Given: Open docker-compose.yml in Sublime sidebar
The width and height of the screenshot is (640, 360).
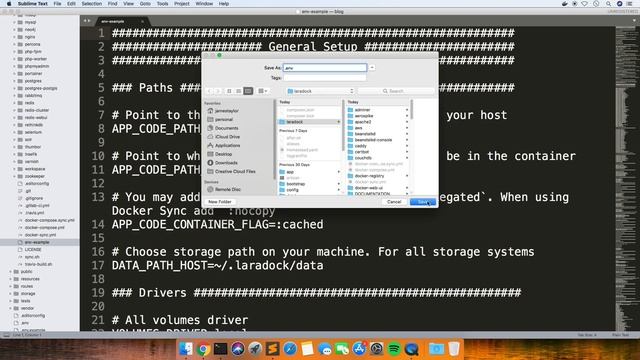Looking at the screenshot, I should coord(44,227).
